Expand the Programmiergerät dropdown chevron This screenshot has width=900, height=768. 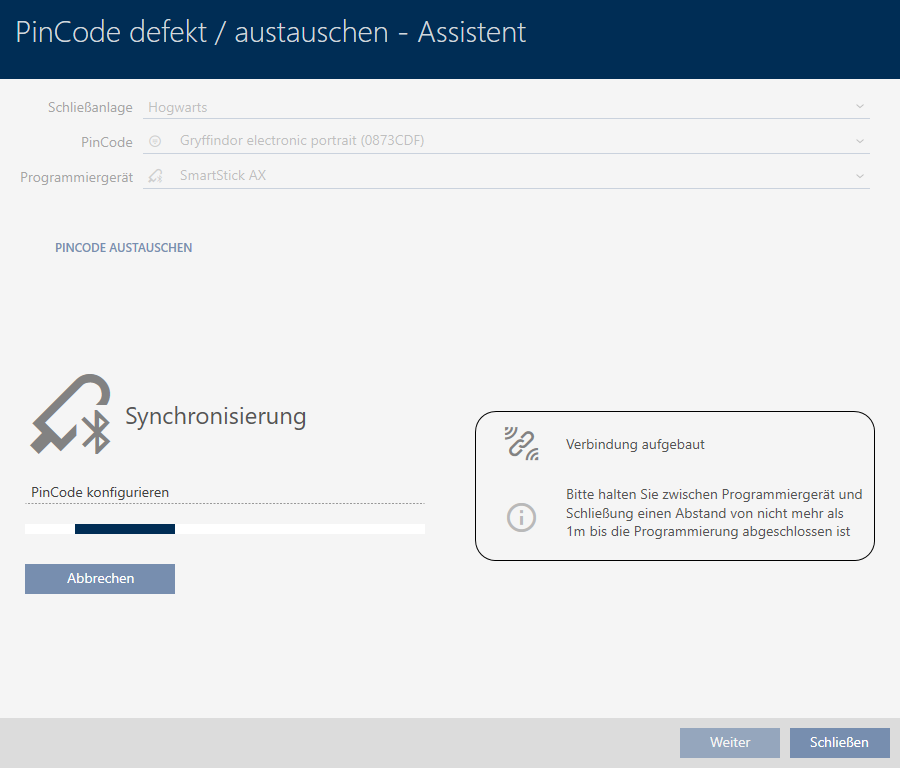[x=859, y=176]
